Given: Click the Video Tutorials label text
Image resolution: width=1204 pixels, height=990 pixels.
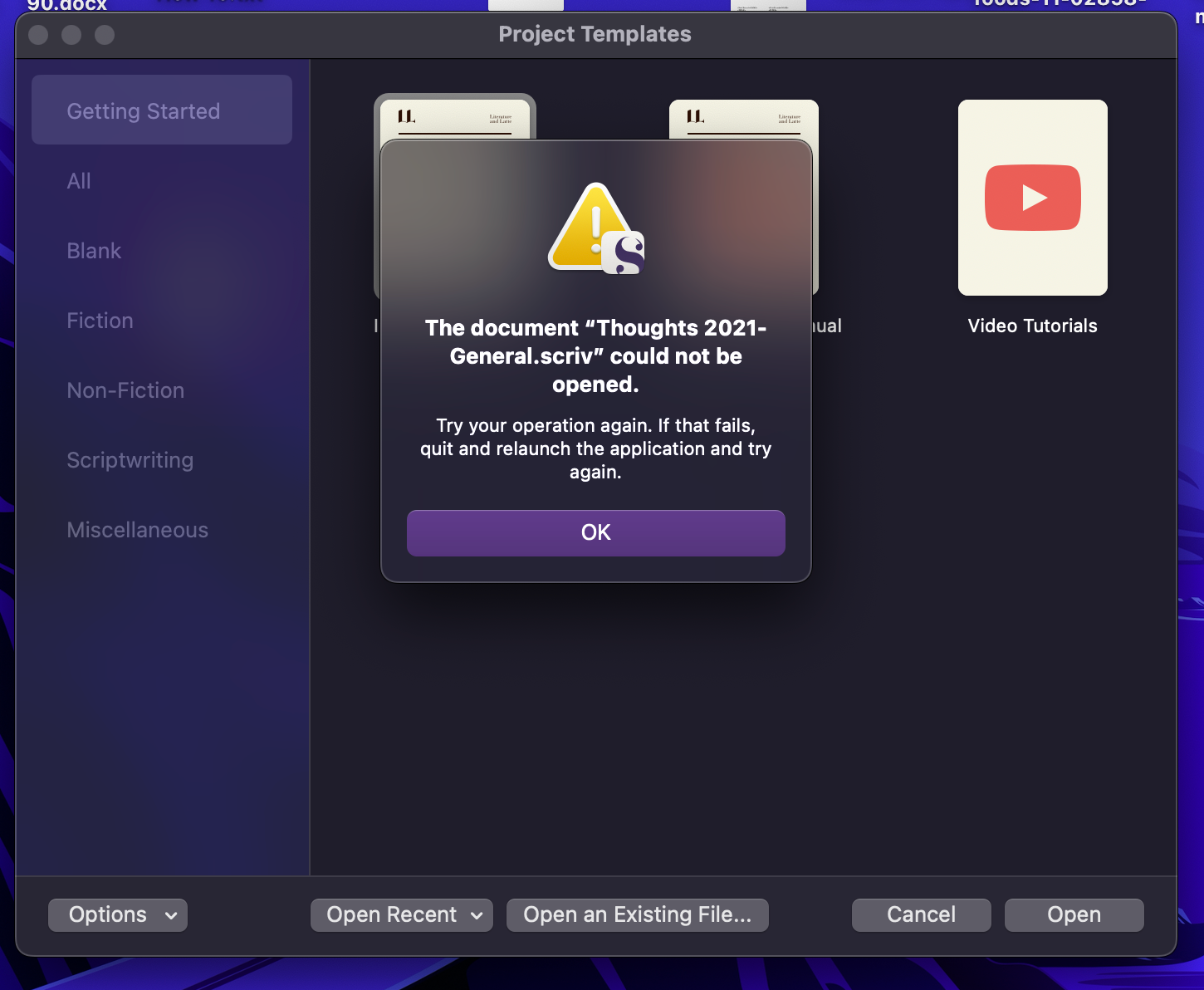Looking at the screenshot, I should tap(1032, 326).
